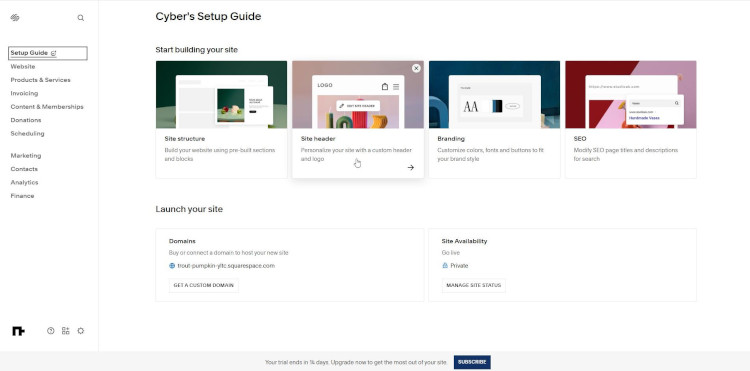
Task: Dismiss the Site header card with X
Action: point(416,68)
